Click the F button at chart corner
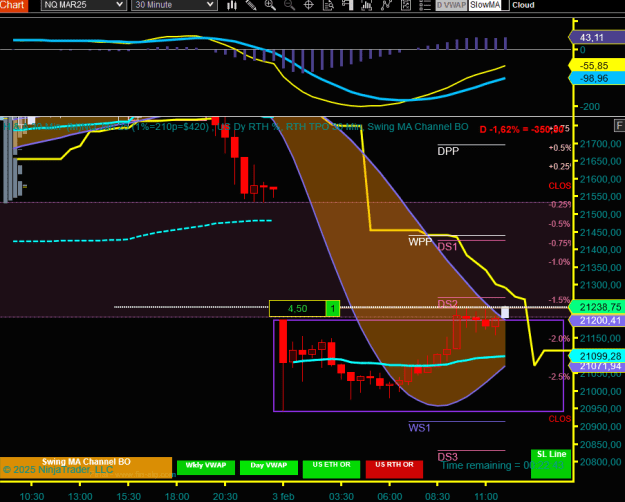 point(619,126)
